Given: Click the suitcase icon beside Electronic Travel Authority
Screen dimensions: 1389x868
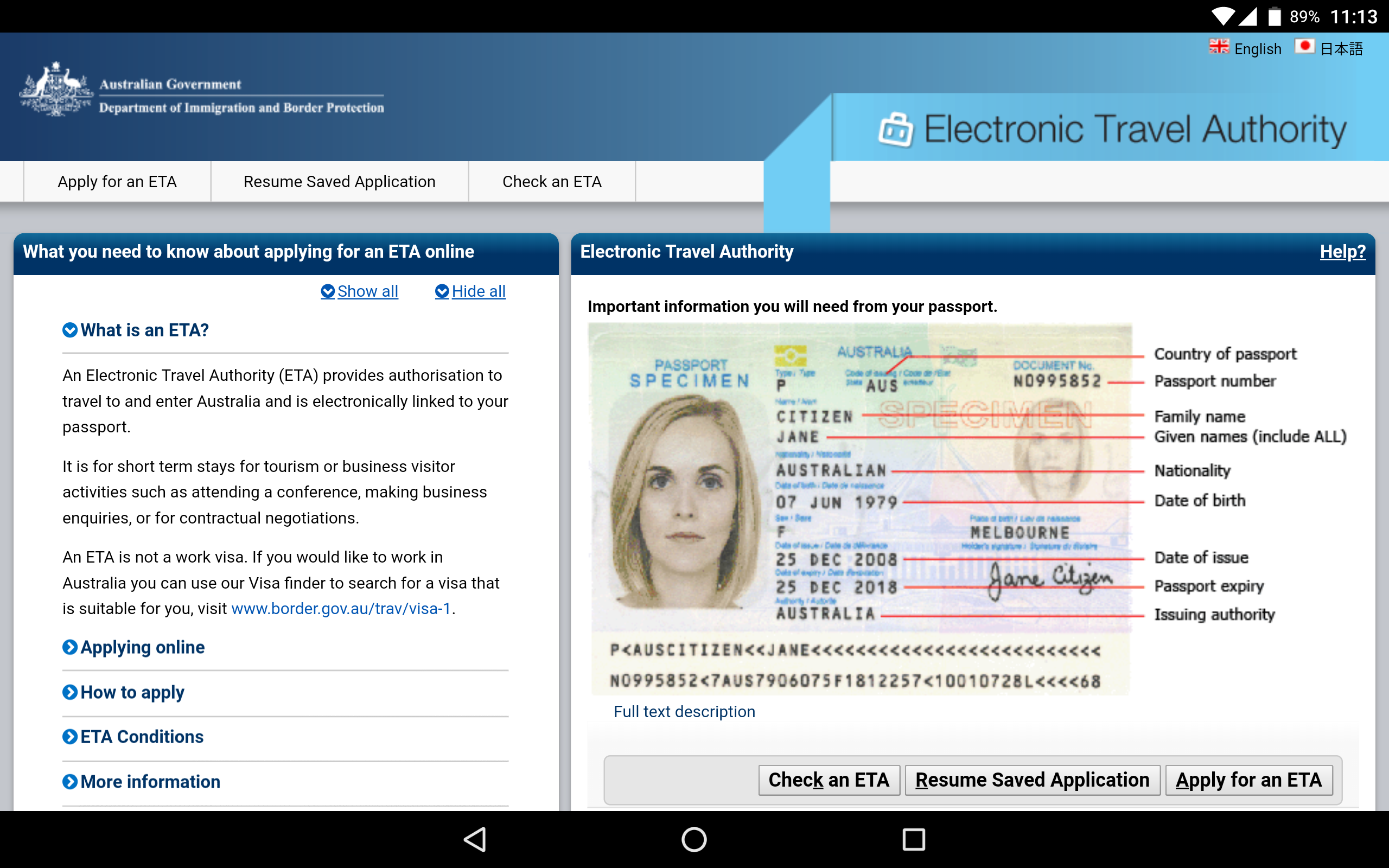Looking at the screenshot, I should (895, 130).
